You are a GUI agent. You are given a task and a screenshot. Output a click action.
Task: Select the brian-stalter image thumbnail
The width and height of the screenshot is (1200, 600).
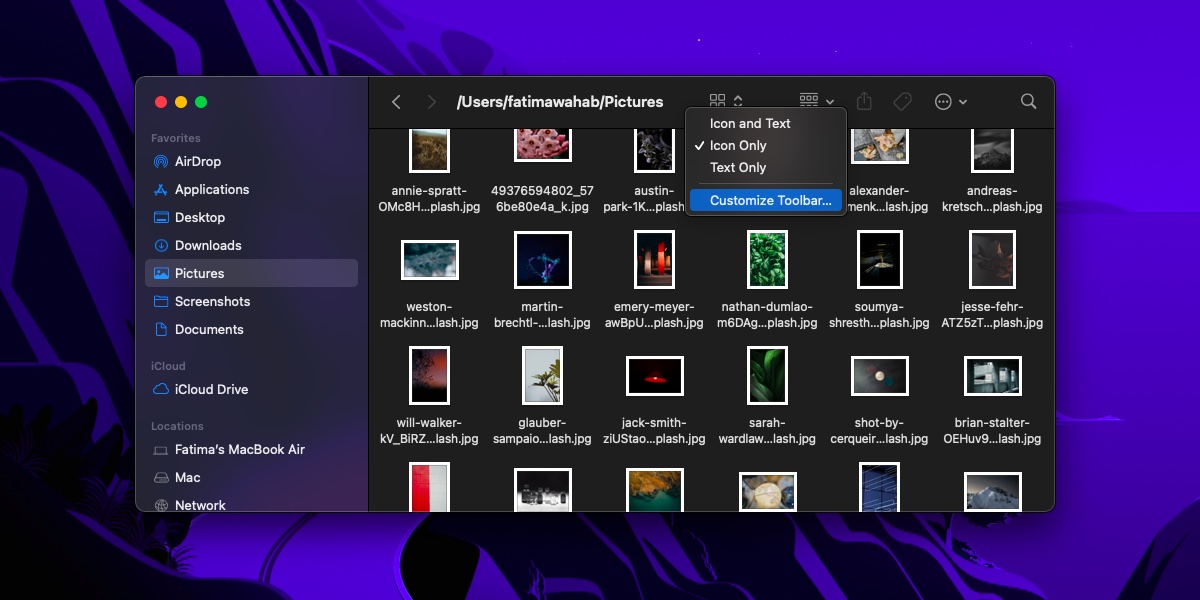(x=992, y=375)
